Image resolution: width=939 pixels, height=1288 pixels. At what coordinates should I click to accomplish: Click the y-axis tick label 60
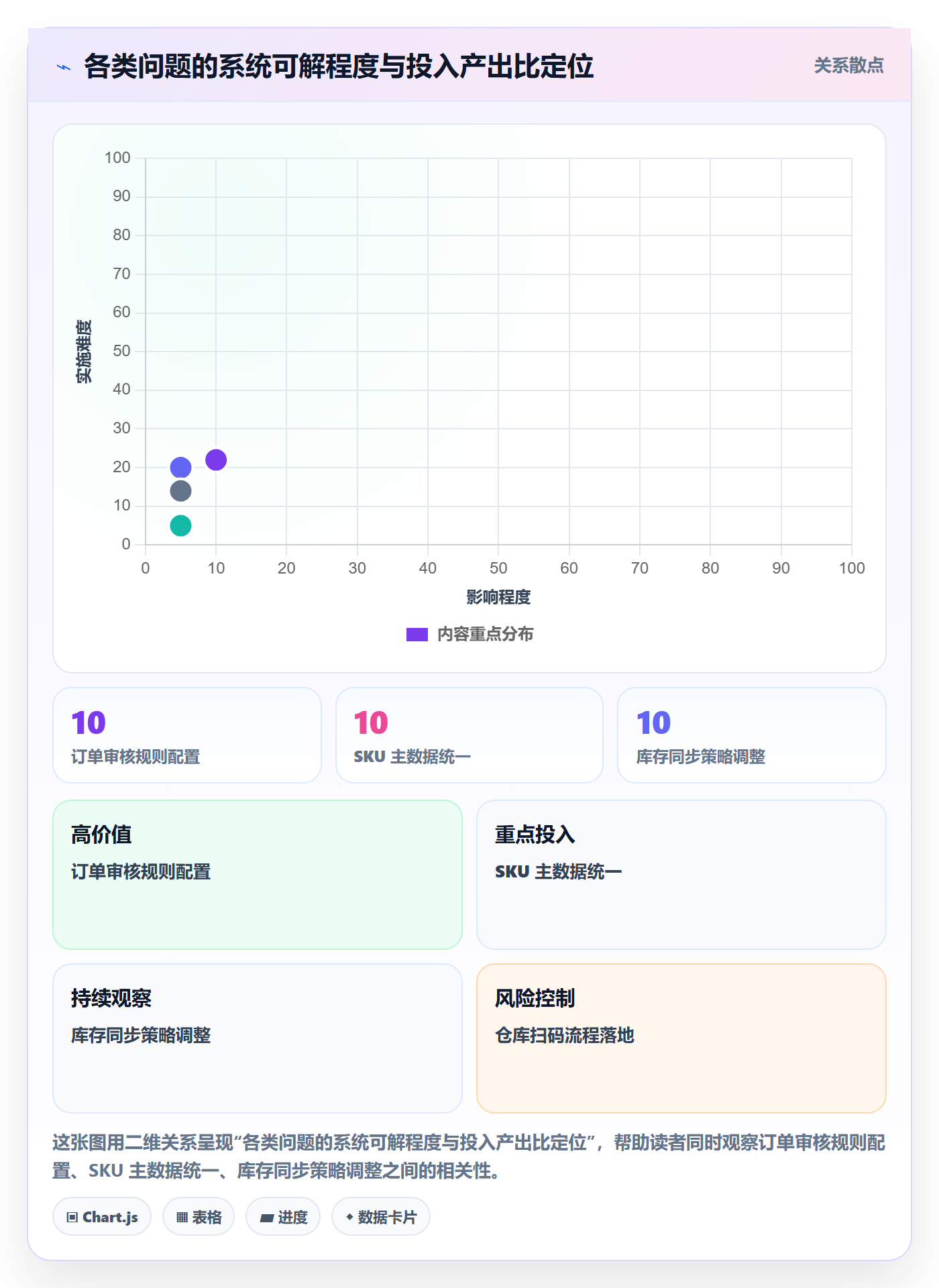pos(121,312)
